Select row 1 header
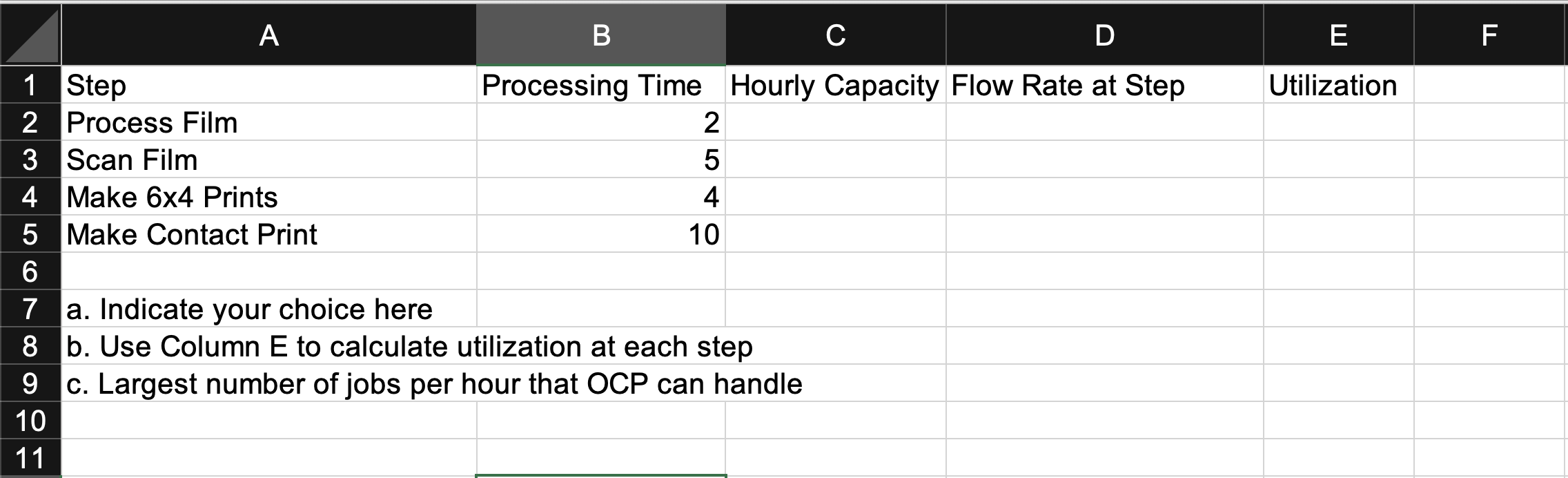This screenshot has width=1568, height=478. pos(30,86)
